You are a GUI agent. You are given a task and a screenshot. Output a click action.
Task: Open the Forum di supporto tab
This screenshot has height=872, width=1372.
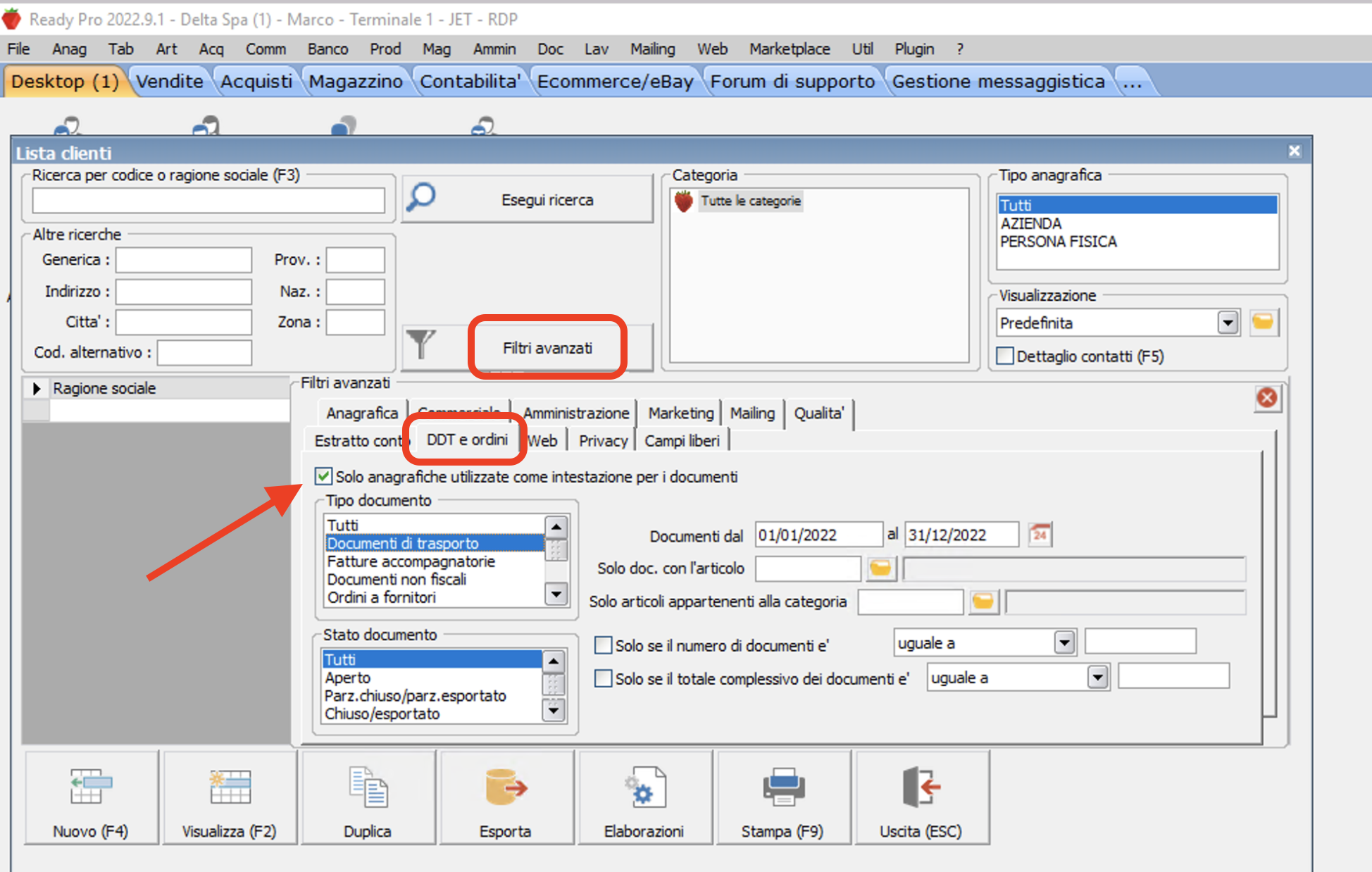[x=792, y=81]
